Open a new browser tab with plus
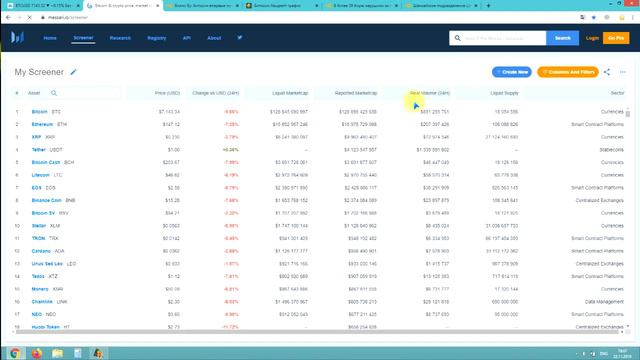The width and height of the screenshot is (640, 360). coord(488,6)
